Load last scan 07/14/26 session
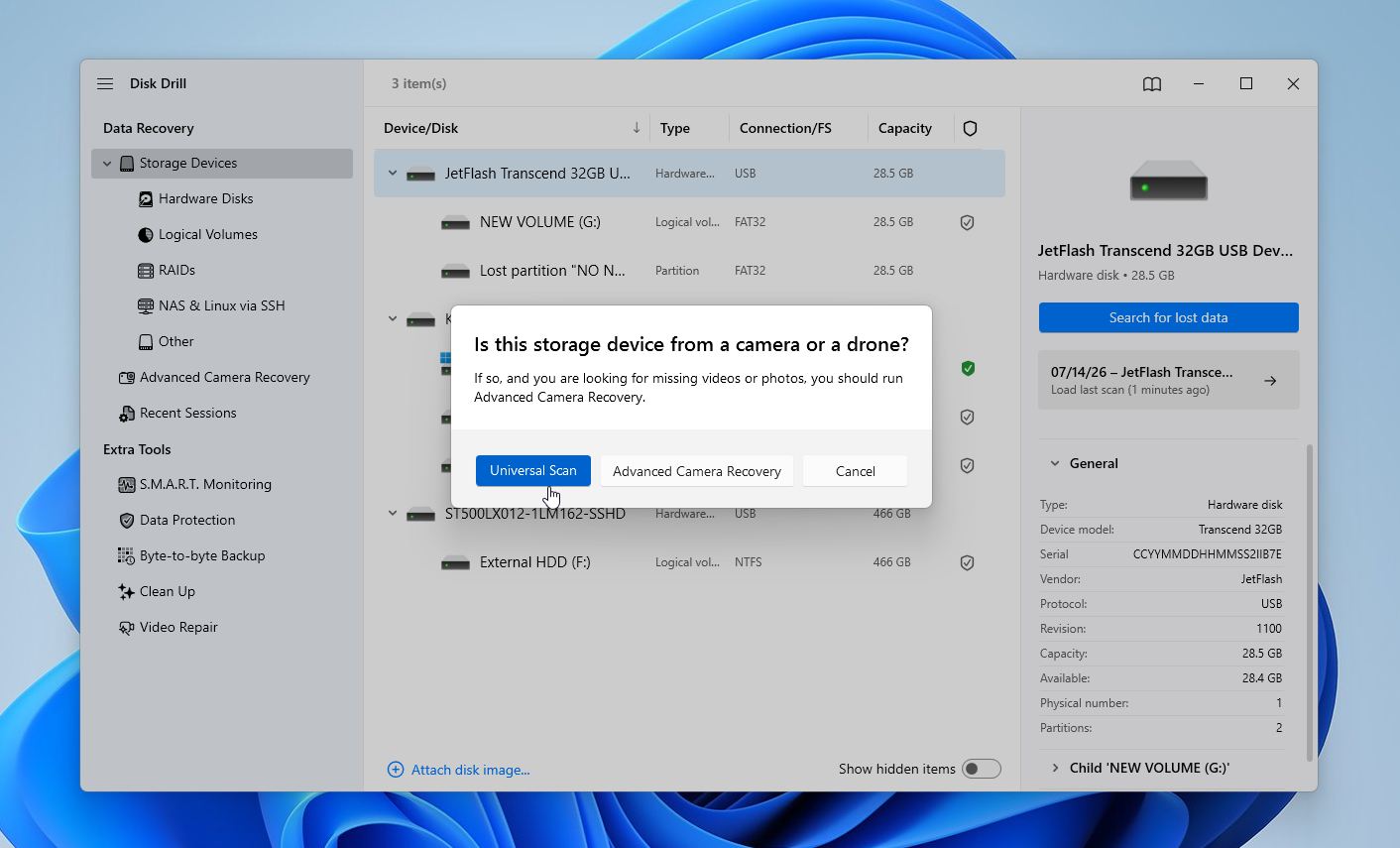 [x=1168, y=380]
